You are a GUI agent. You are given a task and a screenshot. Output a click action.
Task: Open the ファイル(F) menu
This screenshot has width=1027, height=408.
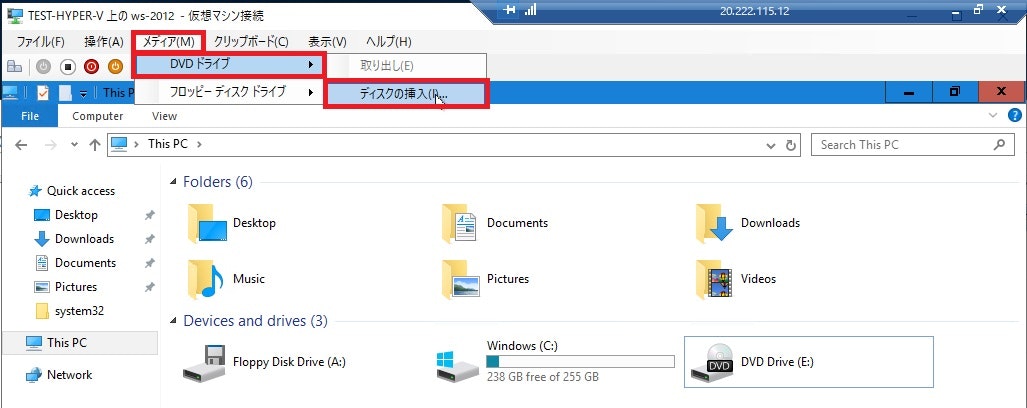click(x=41, y=42)
